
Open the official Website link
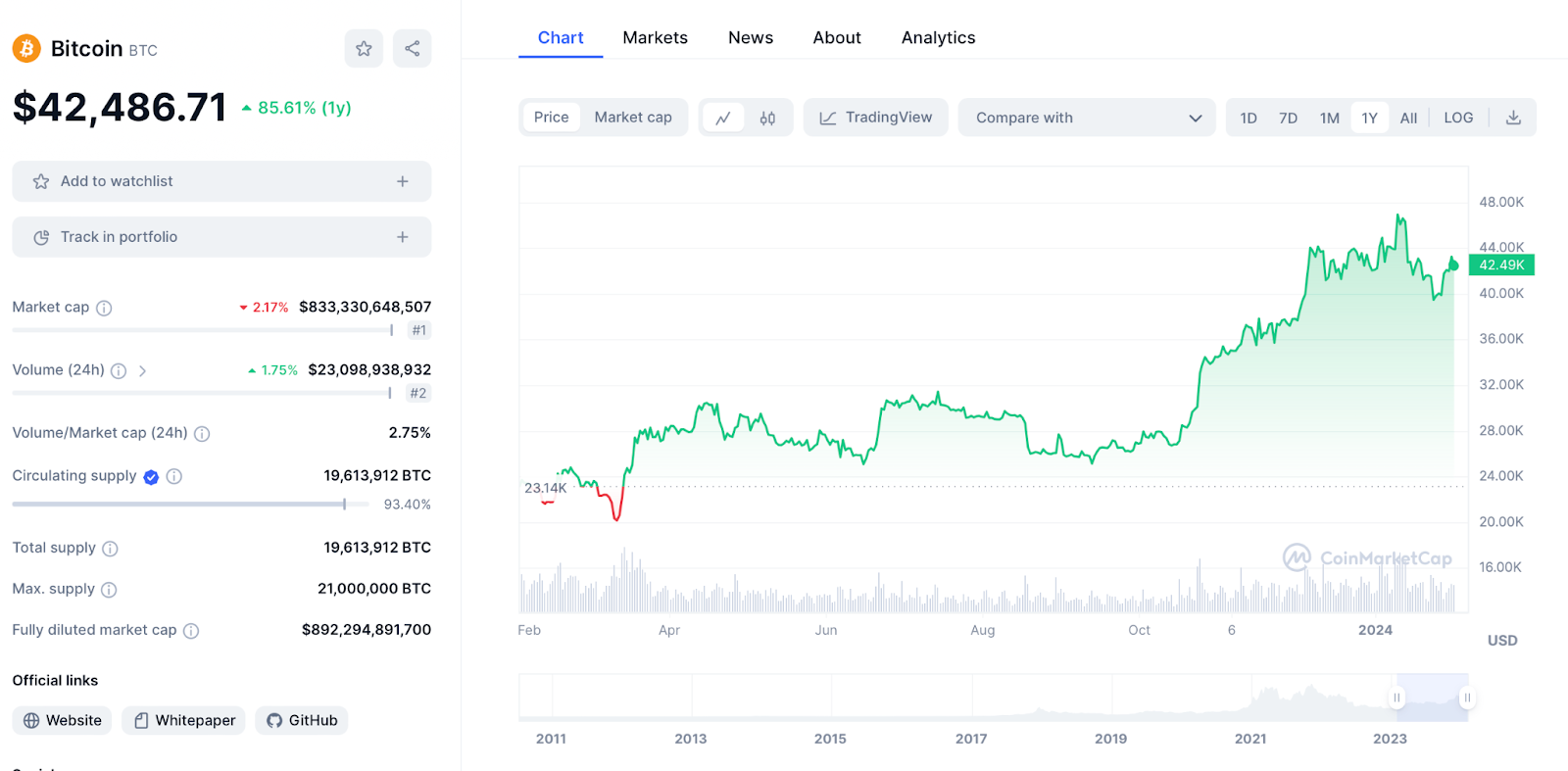[x=62, y=720]
